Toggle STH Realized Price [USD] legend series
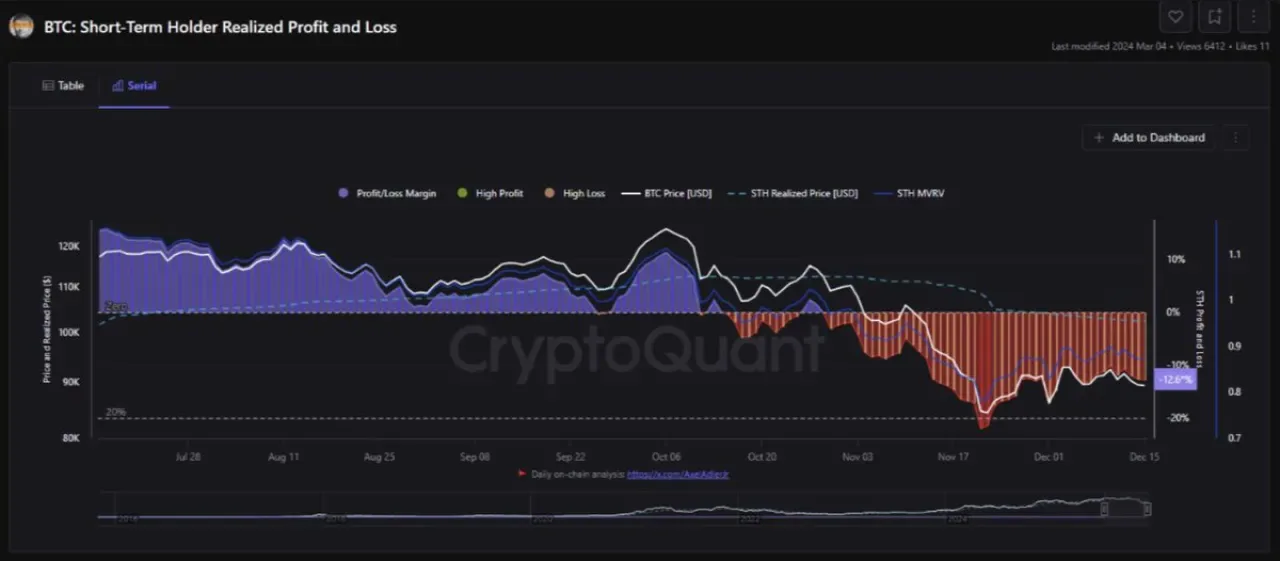The height and width of the screenshot is (561, 1280). pyautogui.click(x=795, y=193)
